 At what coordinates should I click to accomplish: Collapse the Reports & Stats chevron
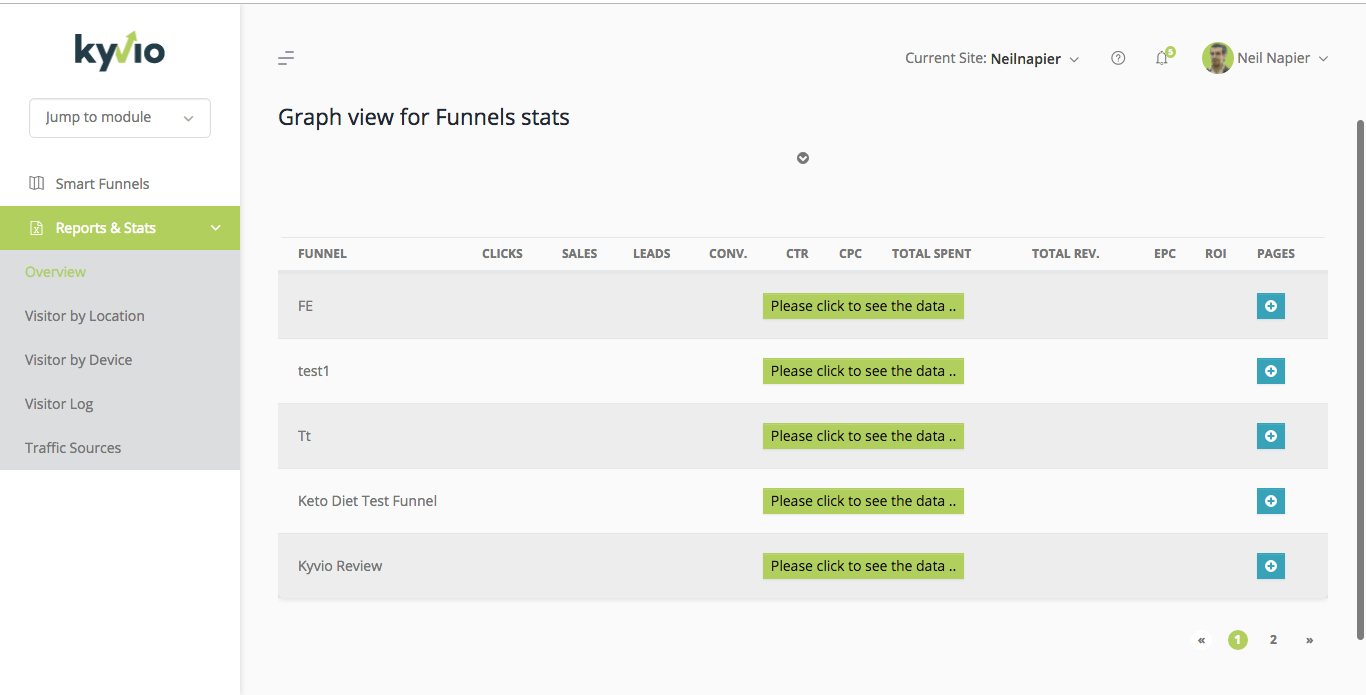click(x=216, y=228)
